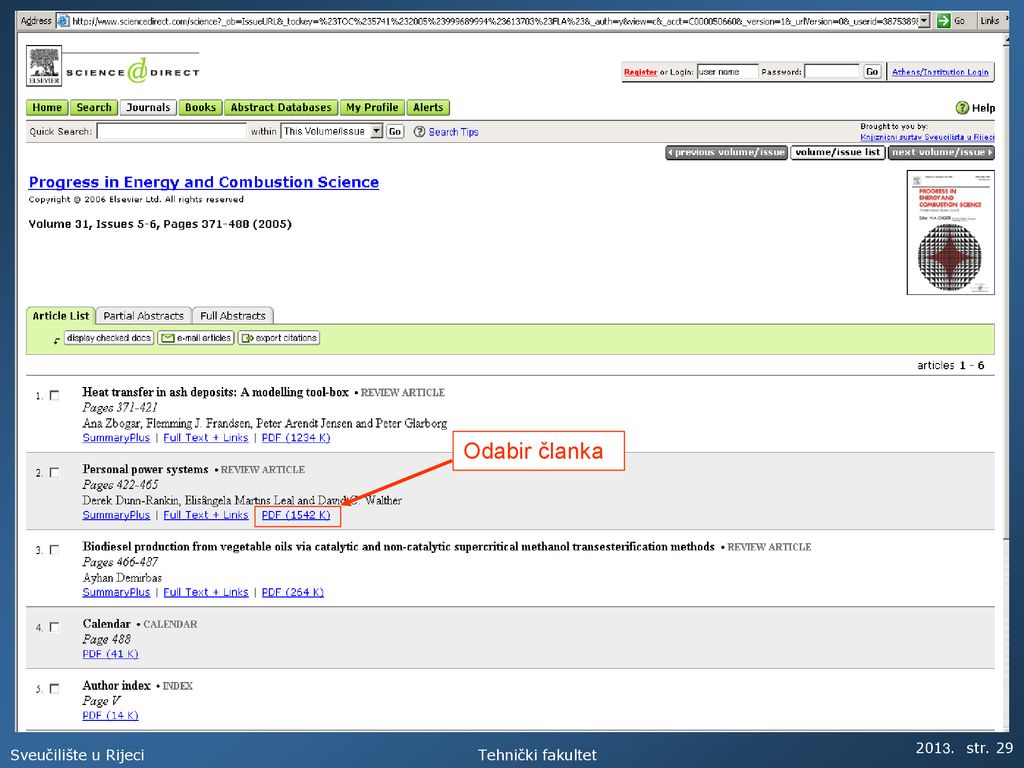
Task: Go to next volume/issue
Action: pyautogui.click(x=941, y=152)
